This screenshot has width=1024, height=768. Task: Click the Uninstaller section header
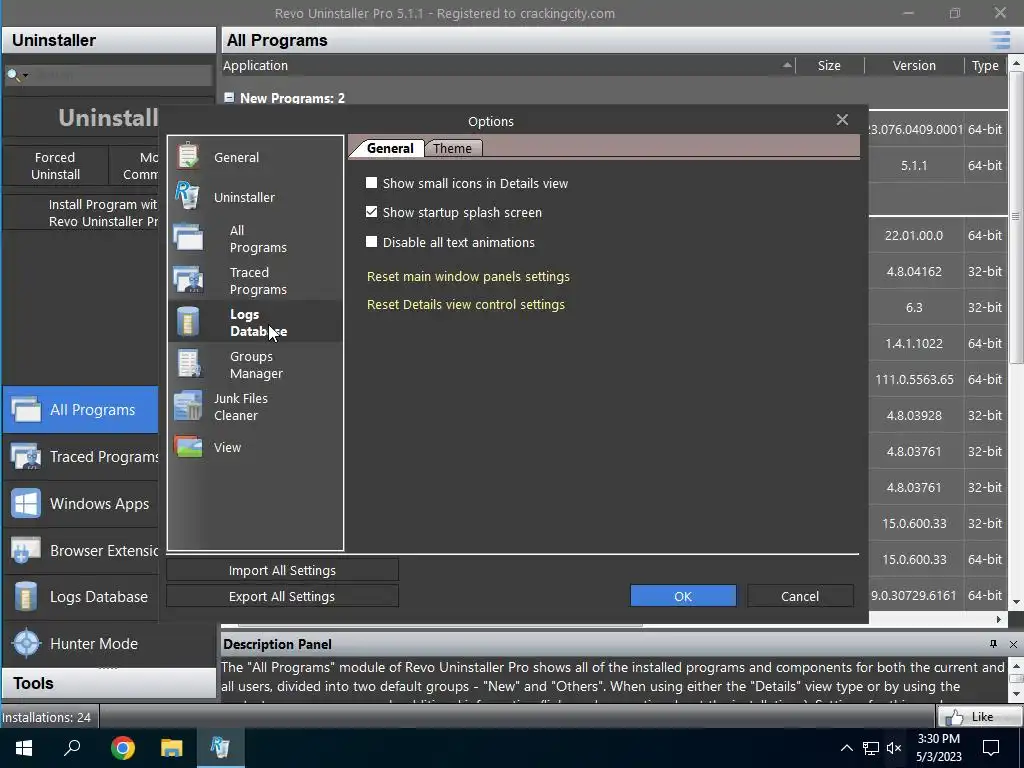pos(109,40)
